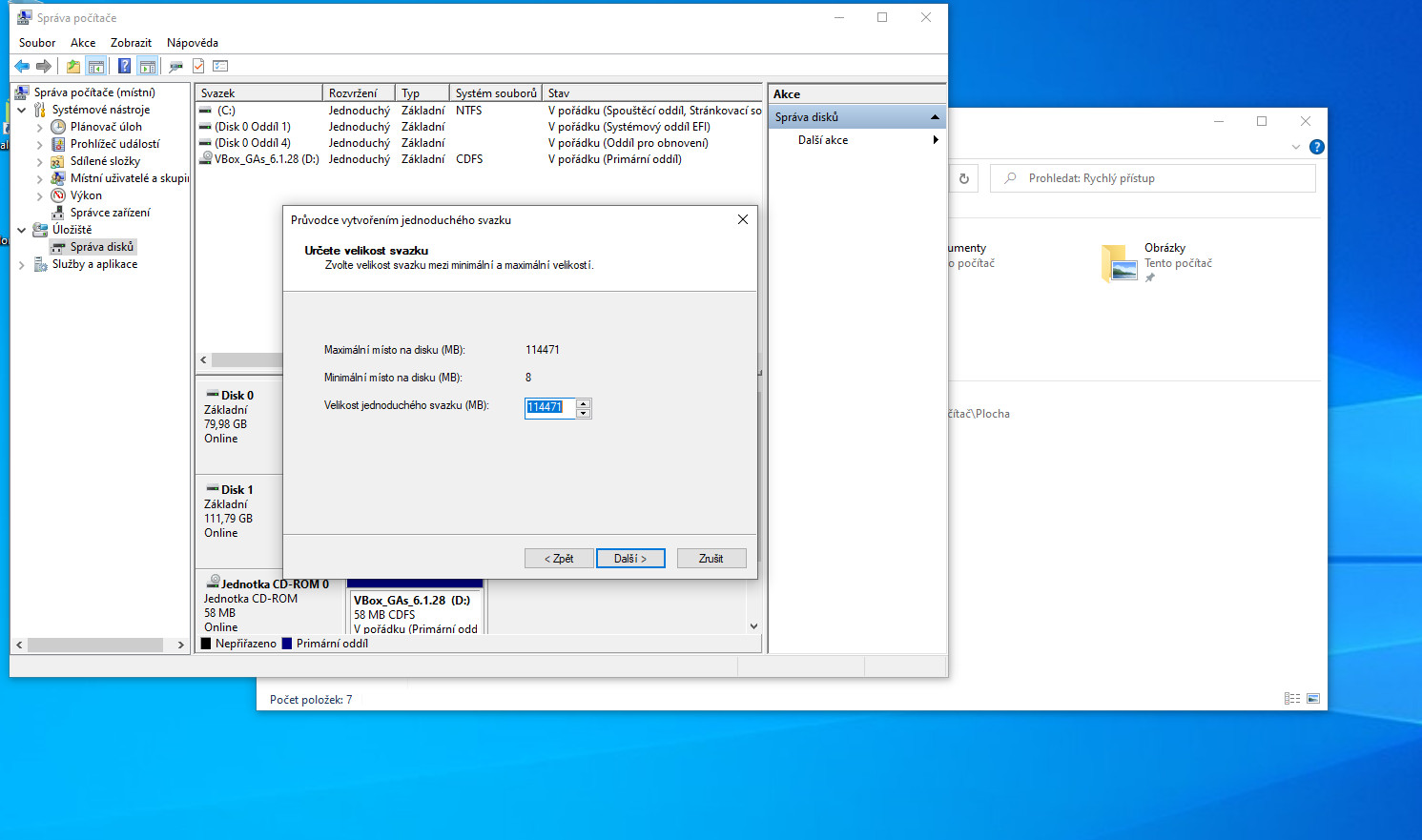Go forward with the gray right arrow toolbar icon
This screenshot has width=1422, height=840.
pos(44,66)
